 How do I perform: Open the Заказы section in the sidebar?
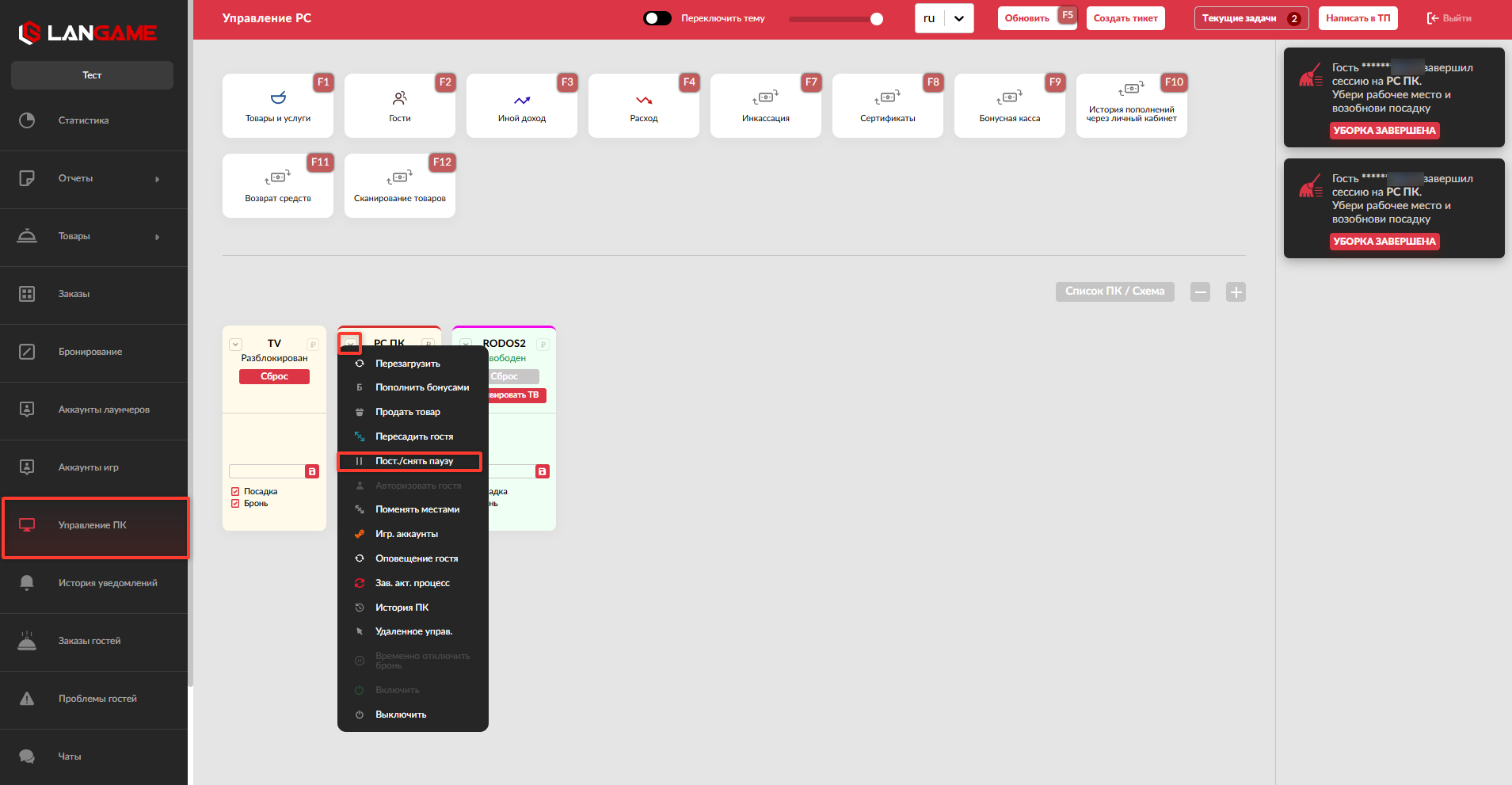(x=93, y=294)
